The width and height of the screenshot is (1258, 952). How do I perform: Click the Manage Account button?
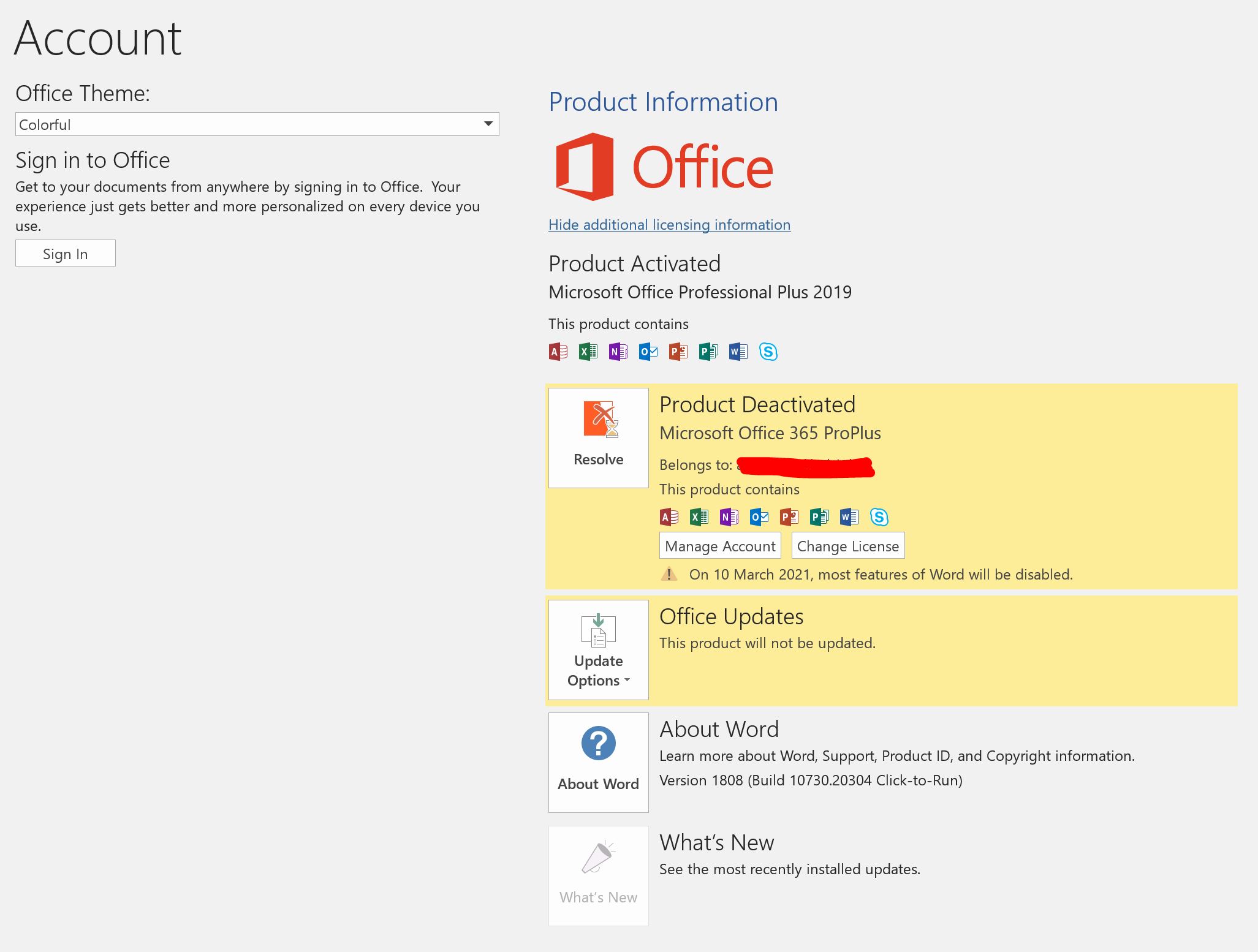click(x=720, y=546)
